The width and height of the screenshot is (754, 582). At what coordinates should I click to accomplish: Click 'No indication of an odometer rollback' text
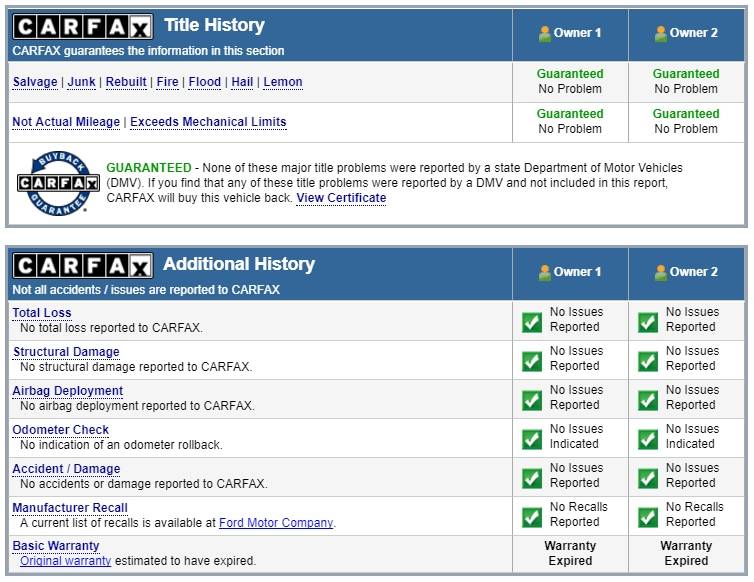(121, 445)
